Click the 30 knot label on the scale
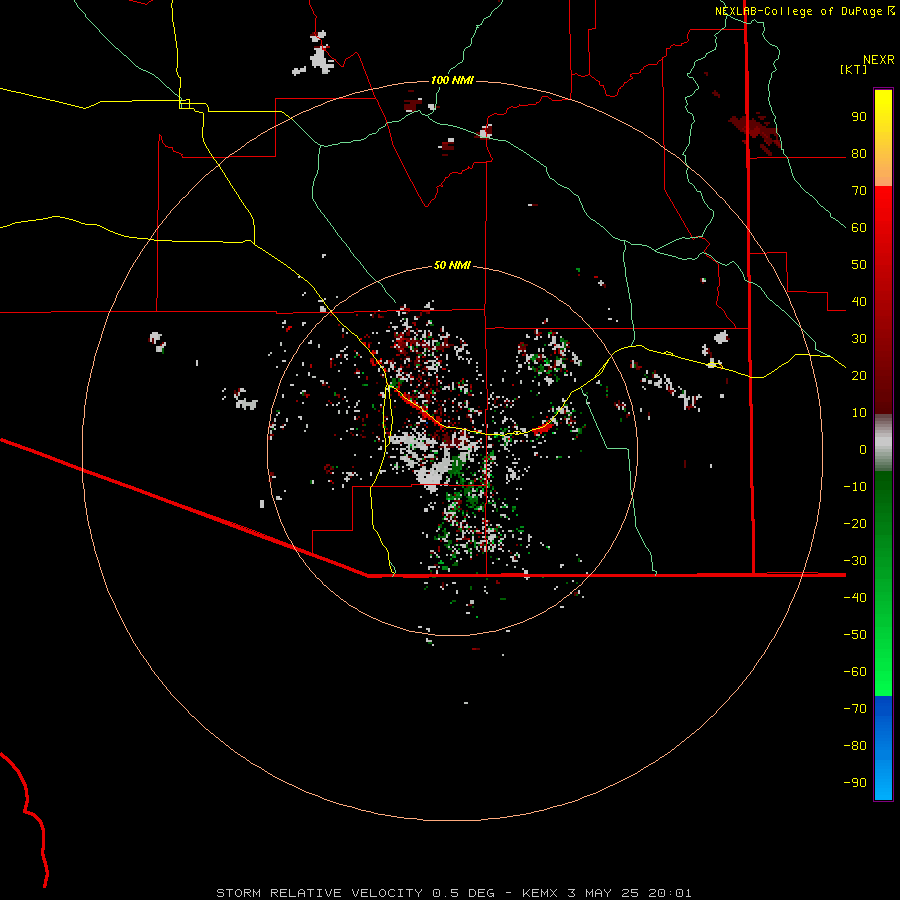900x900 pixels. coord(859,339)
